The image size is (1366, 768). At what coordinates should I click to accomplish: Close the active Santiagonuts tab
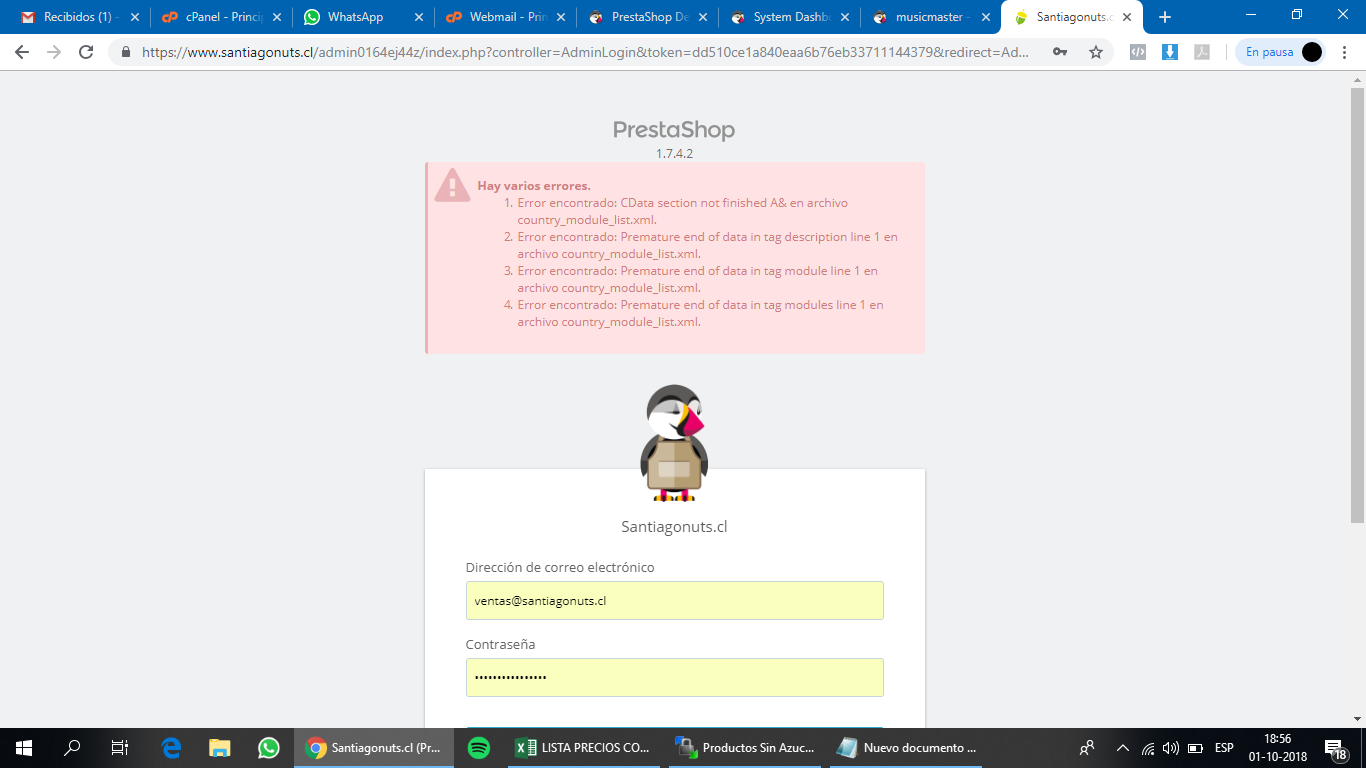pos(1128,17)
